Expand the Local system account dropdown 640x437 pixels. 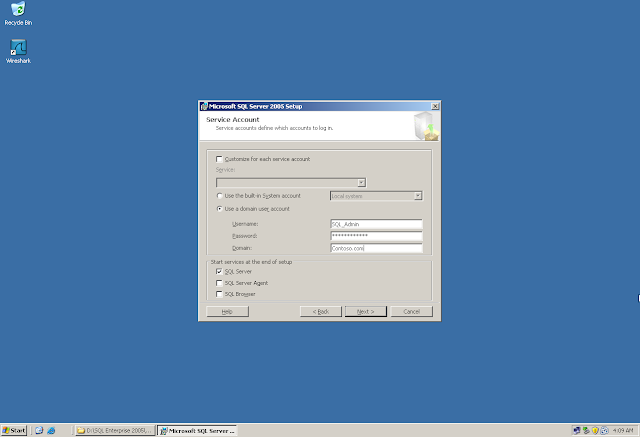tap(418, 196)
